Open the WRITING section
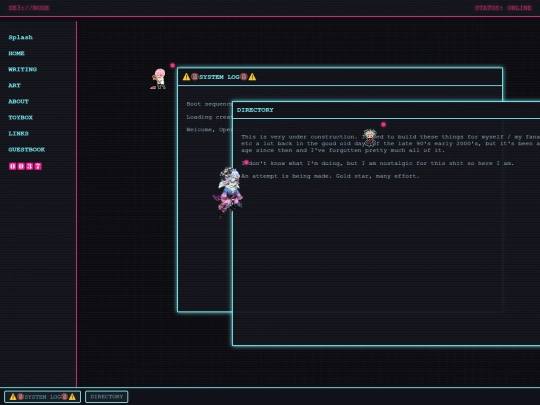The image size is (540, 405). pyautogui.click(x=23, y=69)
